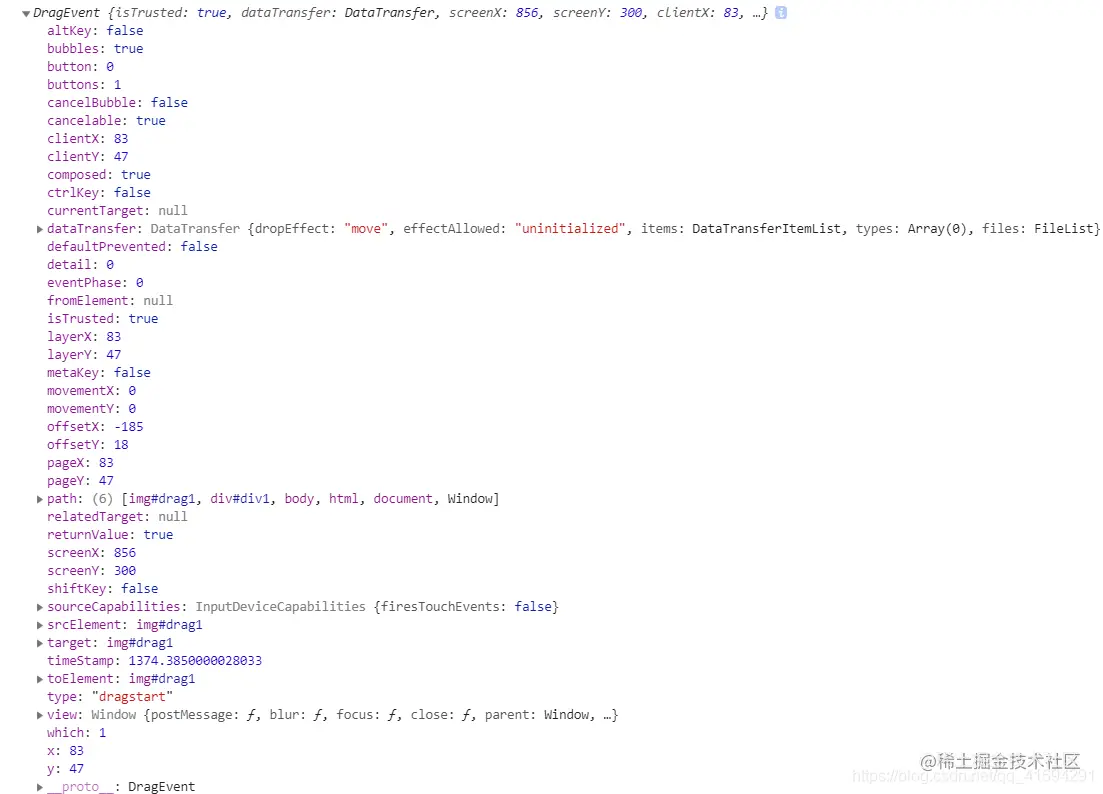The width and height of the screenshot is (1103, 794).
Task: Select the movementX: 0 row
Action: tap(92, 391)
